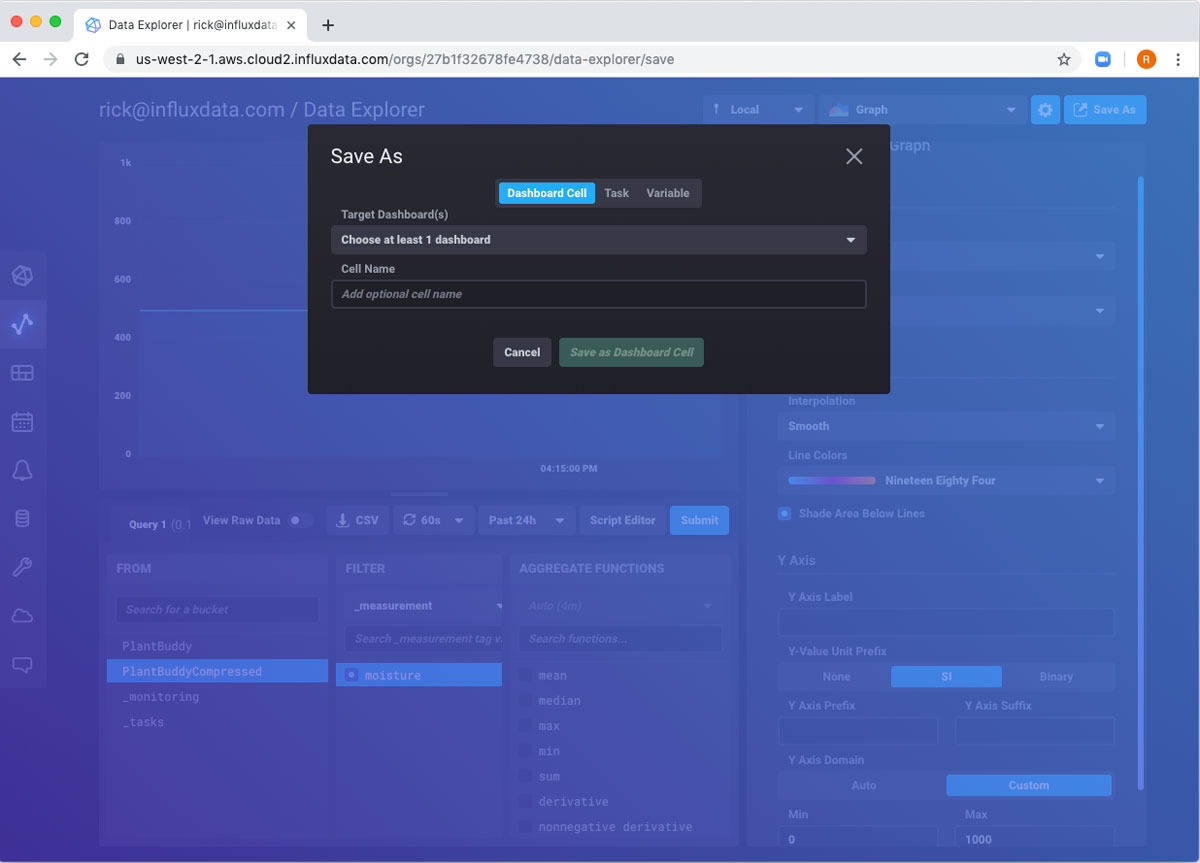Screen dimensions: 1200x863
Task: Bookmark page with the star icon
Action: tap(1064, 59)
